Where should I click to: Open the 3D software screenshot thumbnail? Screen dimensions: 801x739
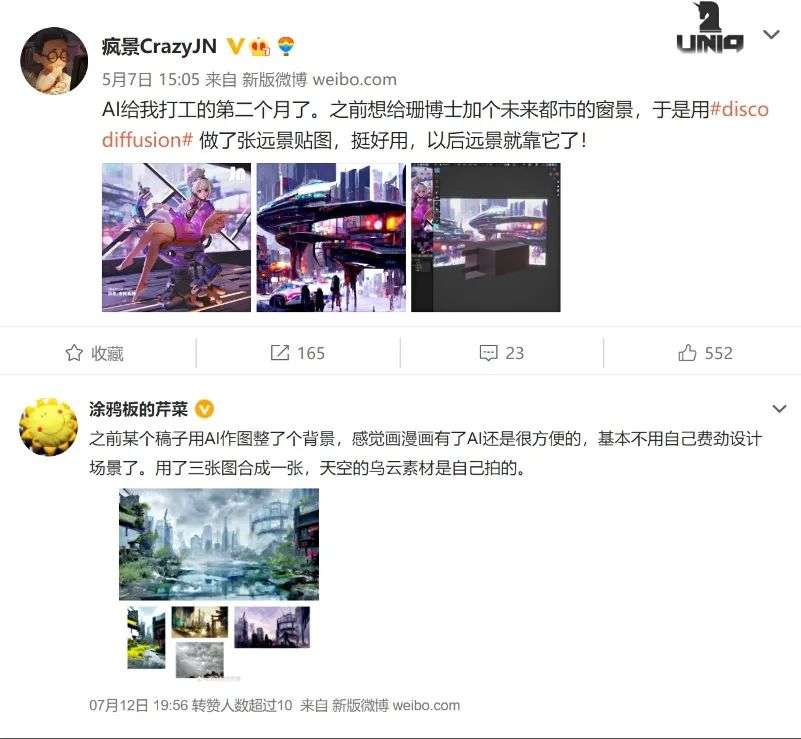[x=486, y=237]
